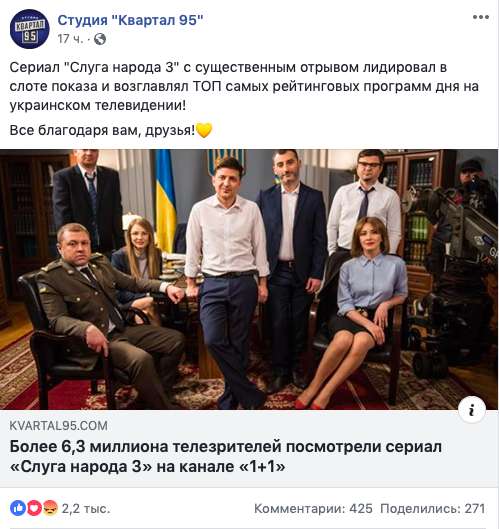The width and height of the screenshot is (499, 529).
Task: View Поделились: 271 shares list
Action: click(x=433, y=508)
